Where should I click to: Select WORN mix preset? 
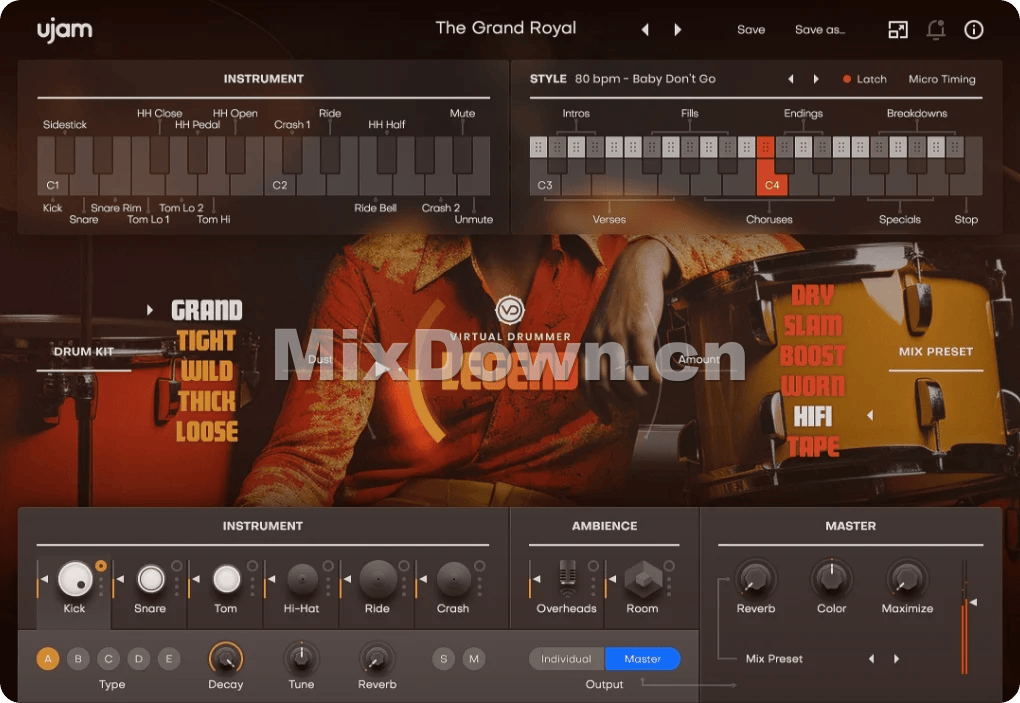(x=812, y=386)
